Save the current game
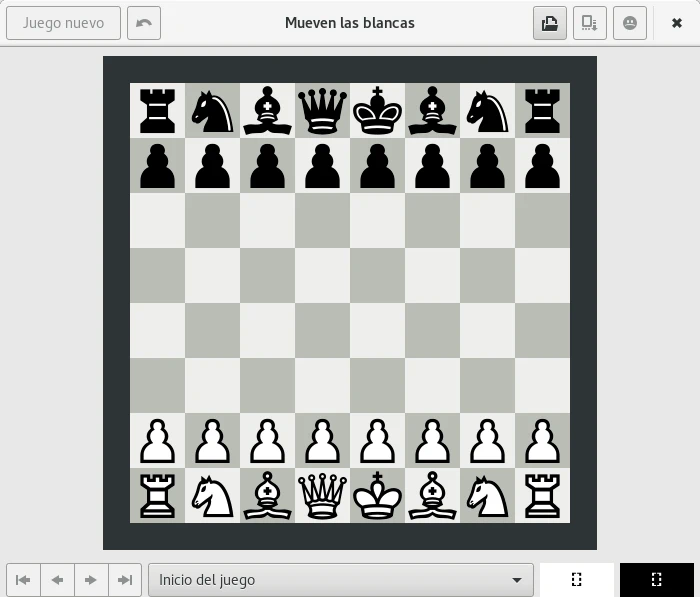700x597 pixels. 590,23
